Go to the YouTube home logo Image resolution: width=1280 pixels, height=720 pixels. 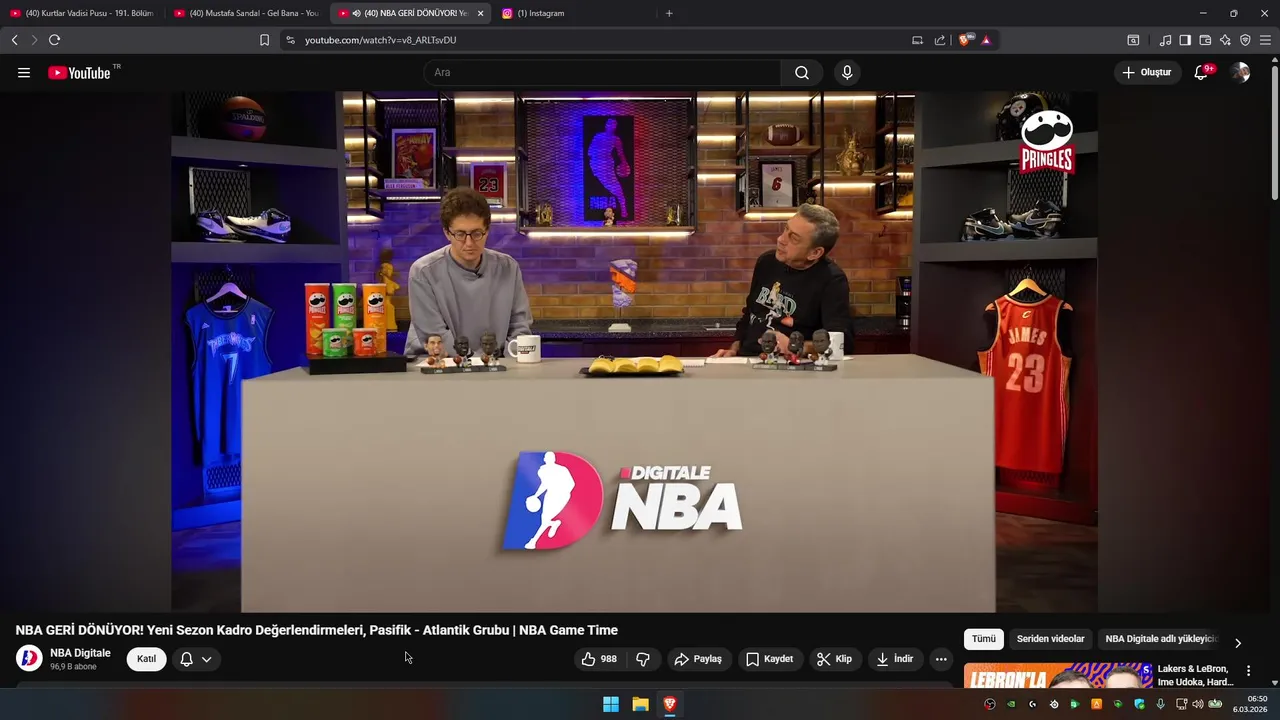79,73
